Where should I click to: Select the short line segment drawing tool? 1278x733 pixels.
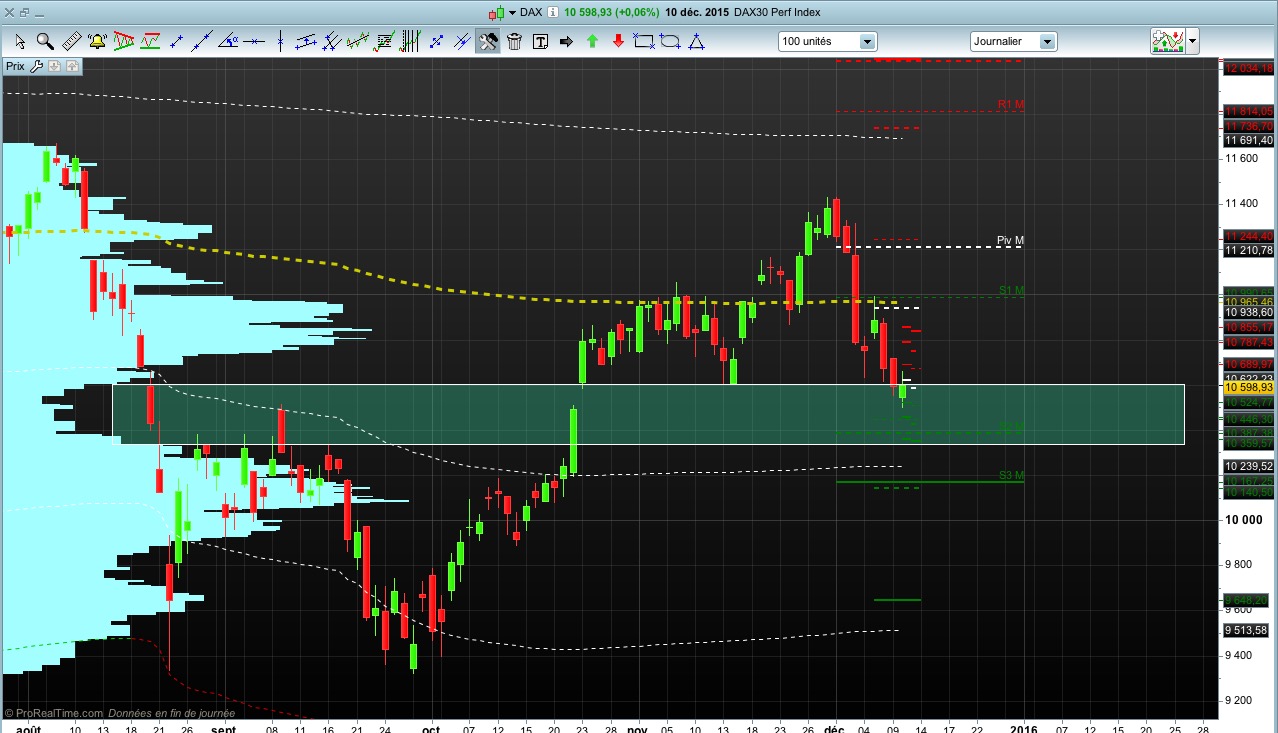(176, 41)
